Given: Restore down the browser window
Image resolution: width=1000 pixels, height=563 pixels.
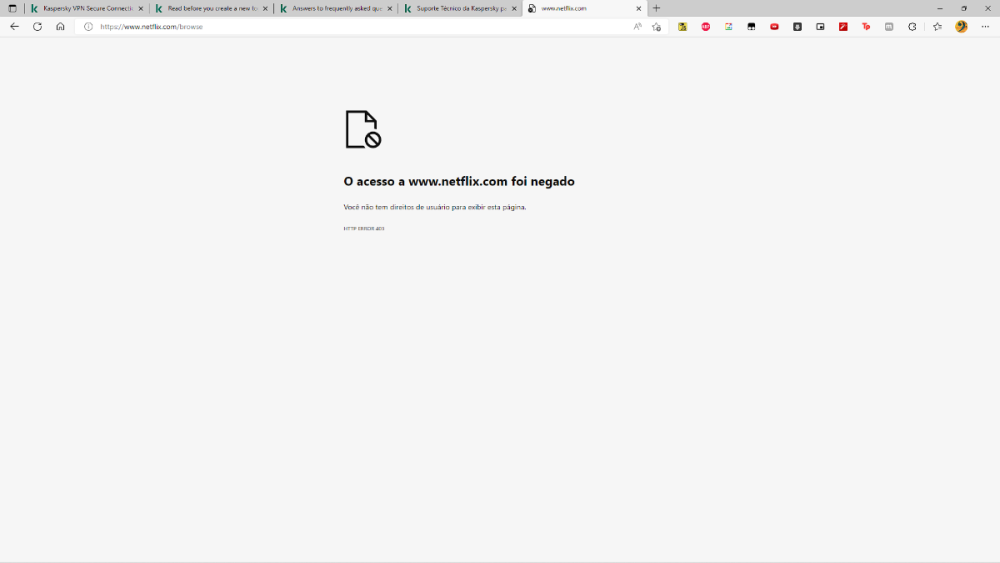Looking at the screenshot, I should coord(964,8).
